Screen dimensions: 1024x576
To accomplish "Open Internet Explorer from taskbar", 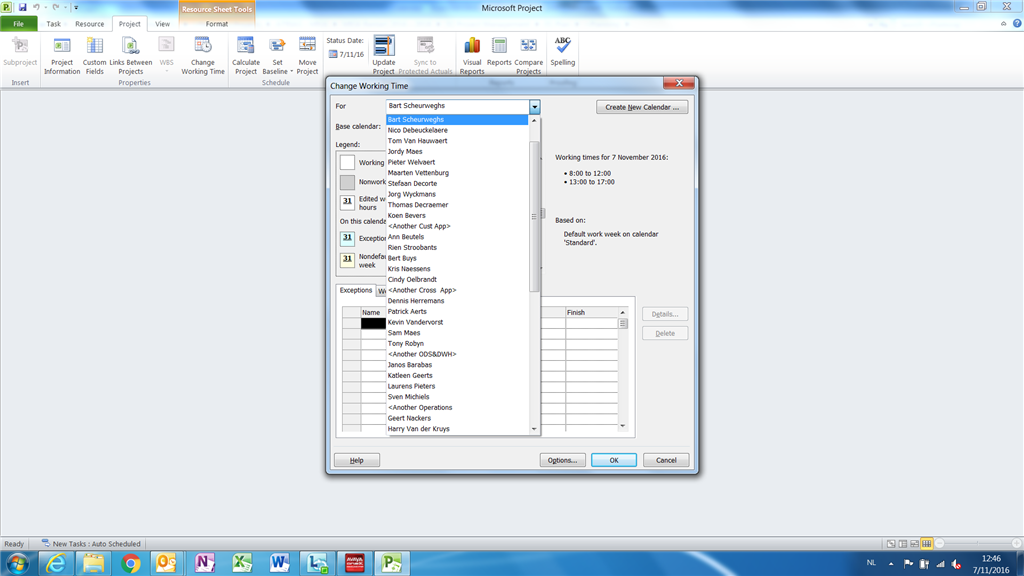I will pos(56,563).
